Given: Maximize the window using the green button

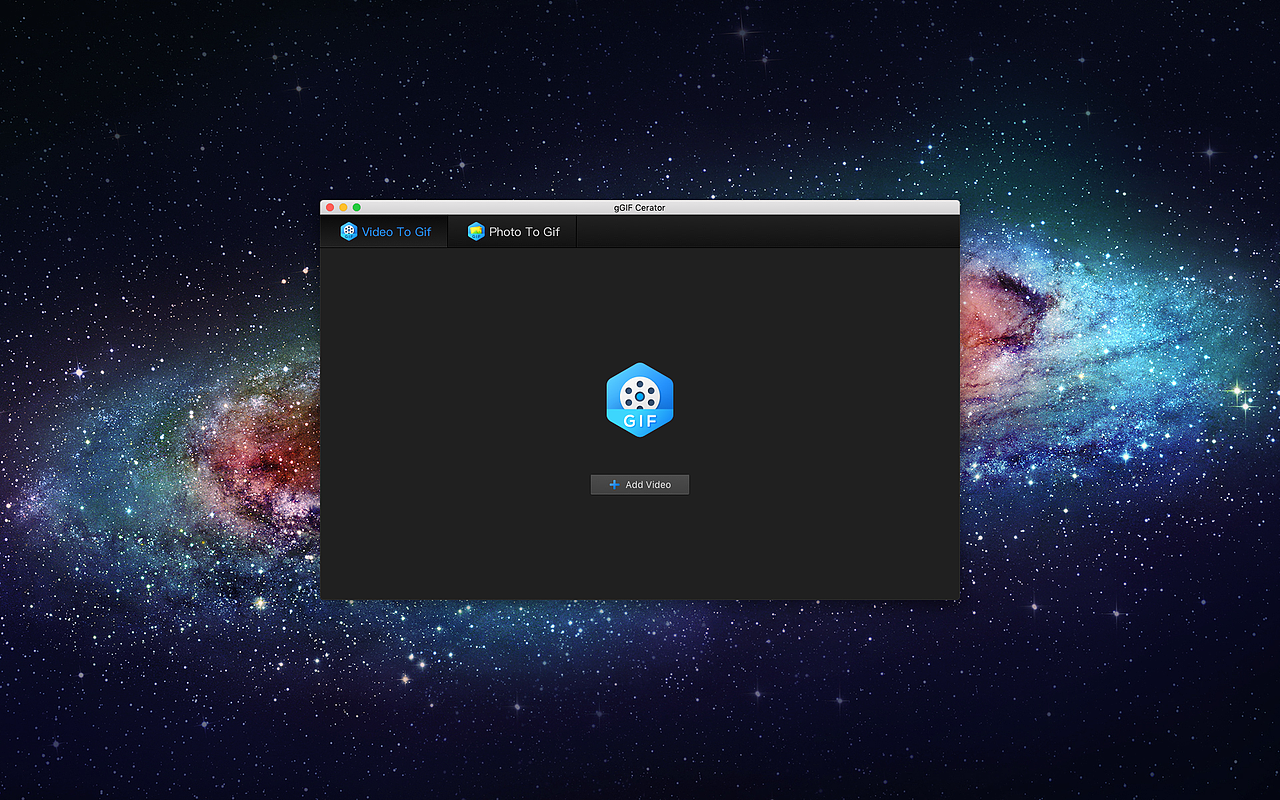Looking at the screenshot, I should (356, 207).
